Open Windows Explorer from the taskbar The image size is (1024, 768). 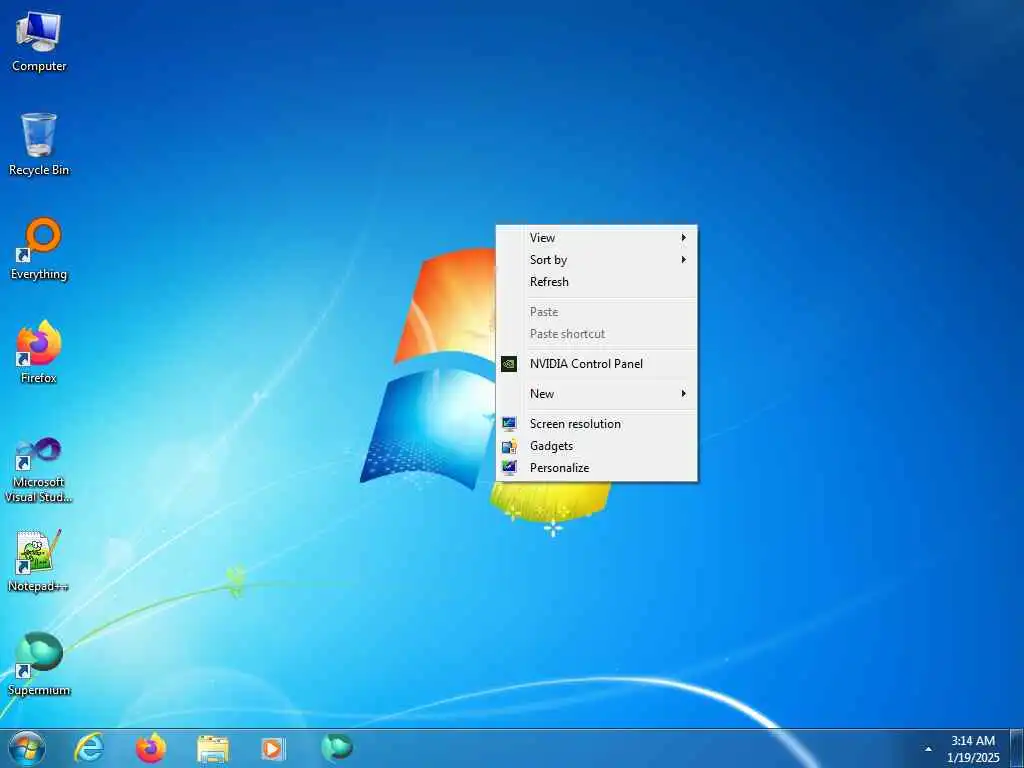click(213, 748)
